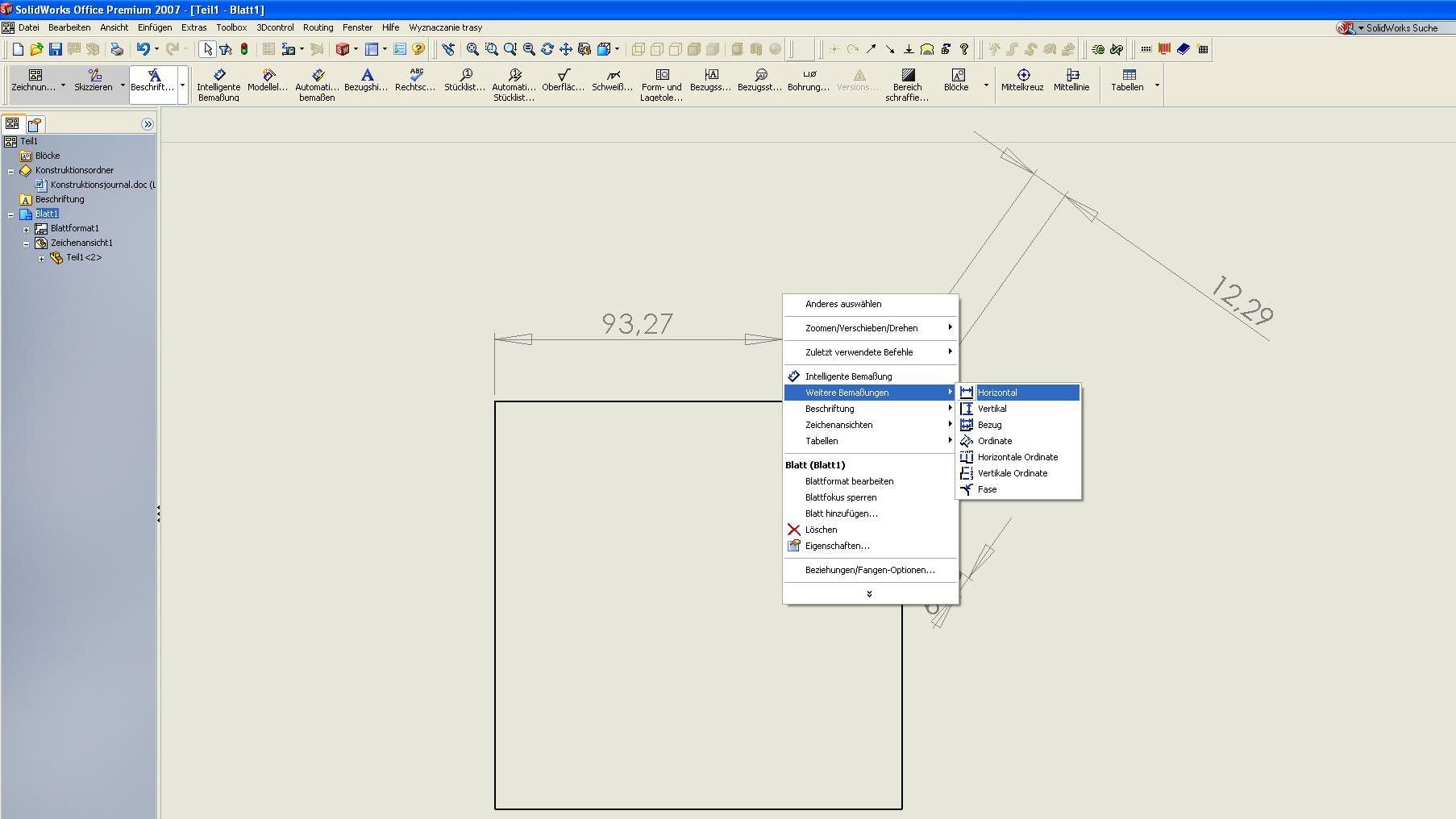Open the Routing menu
This screenshot has width=1456, height=819.
point(318,27)
